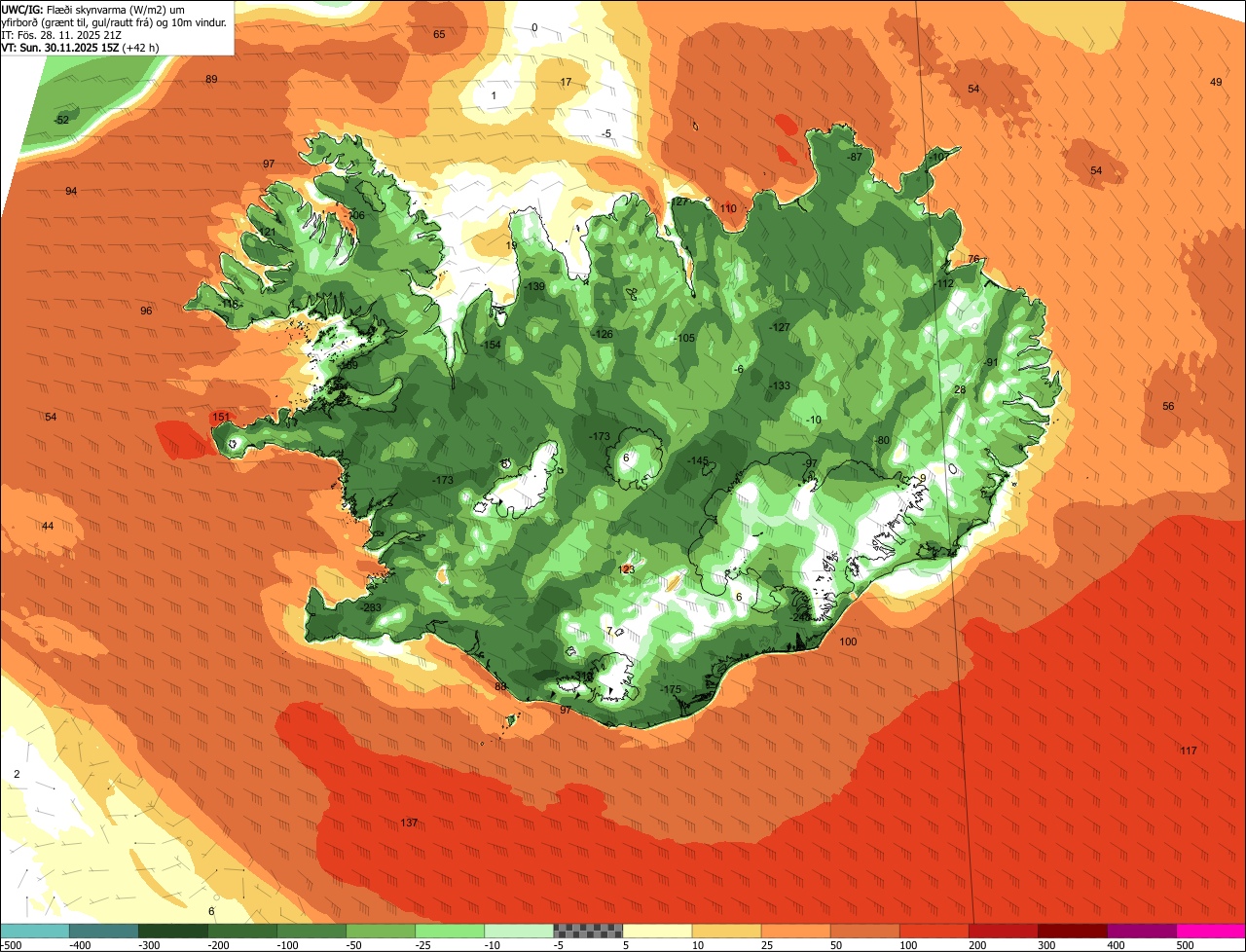Screen dimensions: 1246x952
Task: Click the -500 label on the legend scale
Action: [12, 944]
